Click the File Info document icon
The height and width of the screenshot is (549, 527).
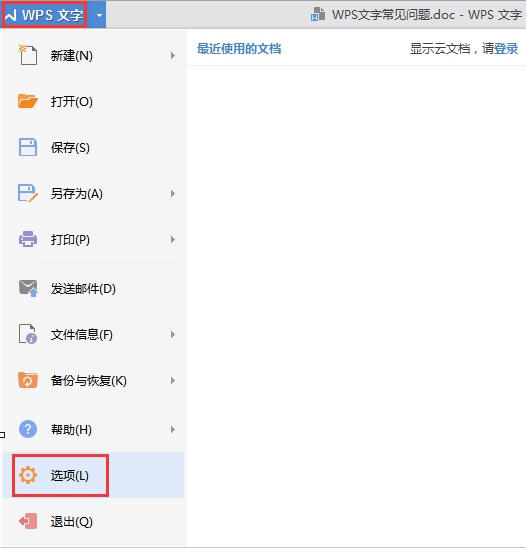point(28,334)
